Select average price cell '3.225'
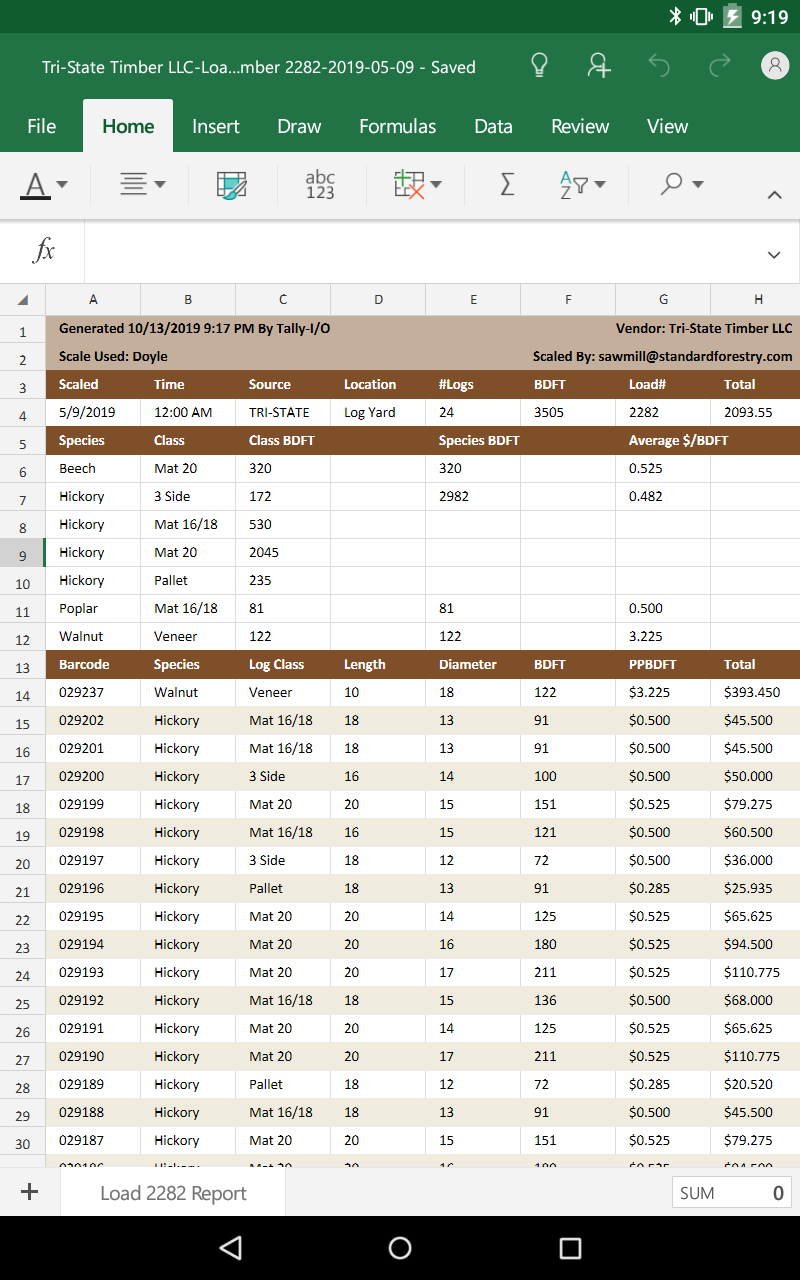The image size is (800, 1280). tap(663, 636)
